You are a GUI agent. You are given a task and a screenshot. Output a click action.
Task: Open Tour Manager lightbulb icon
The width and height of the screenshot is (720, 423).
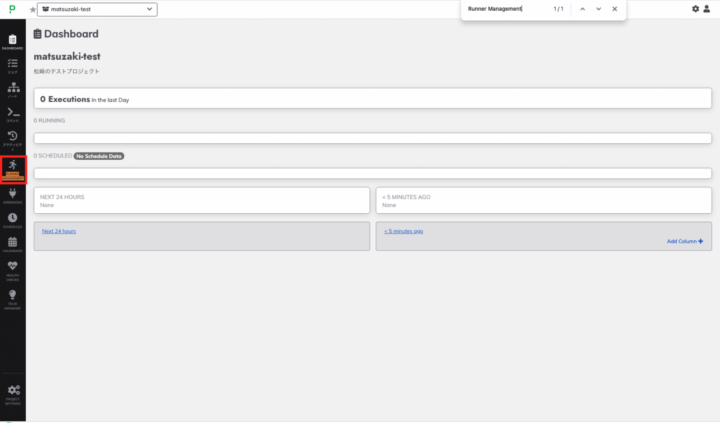click(x=12, y=296)
